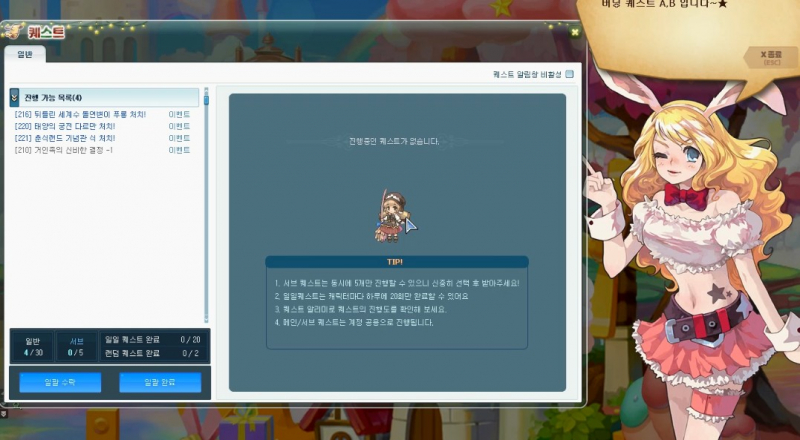Image resolution: width=800 pixels, height=440 pixels.
Task: Close the quest window with X icon
Action: coord(575,31)
